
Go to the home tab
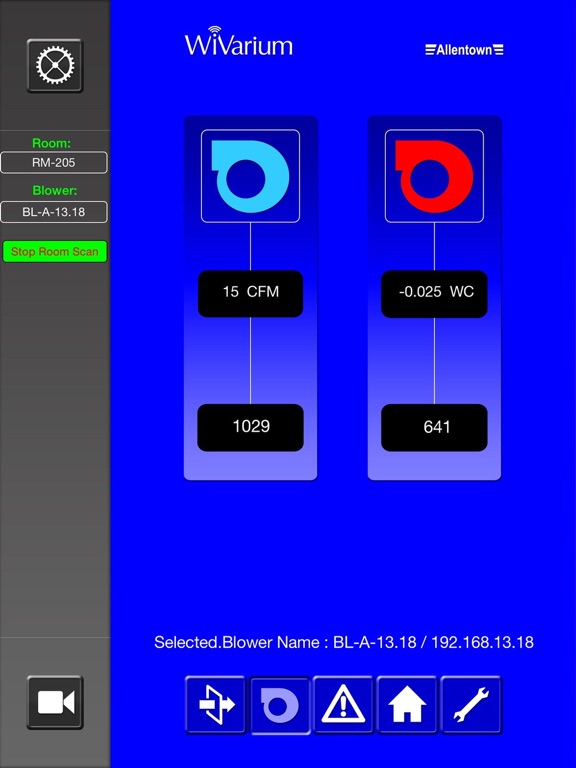[x=407, y=705]
